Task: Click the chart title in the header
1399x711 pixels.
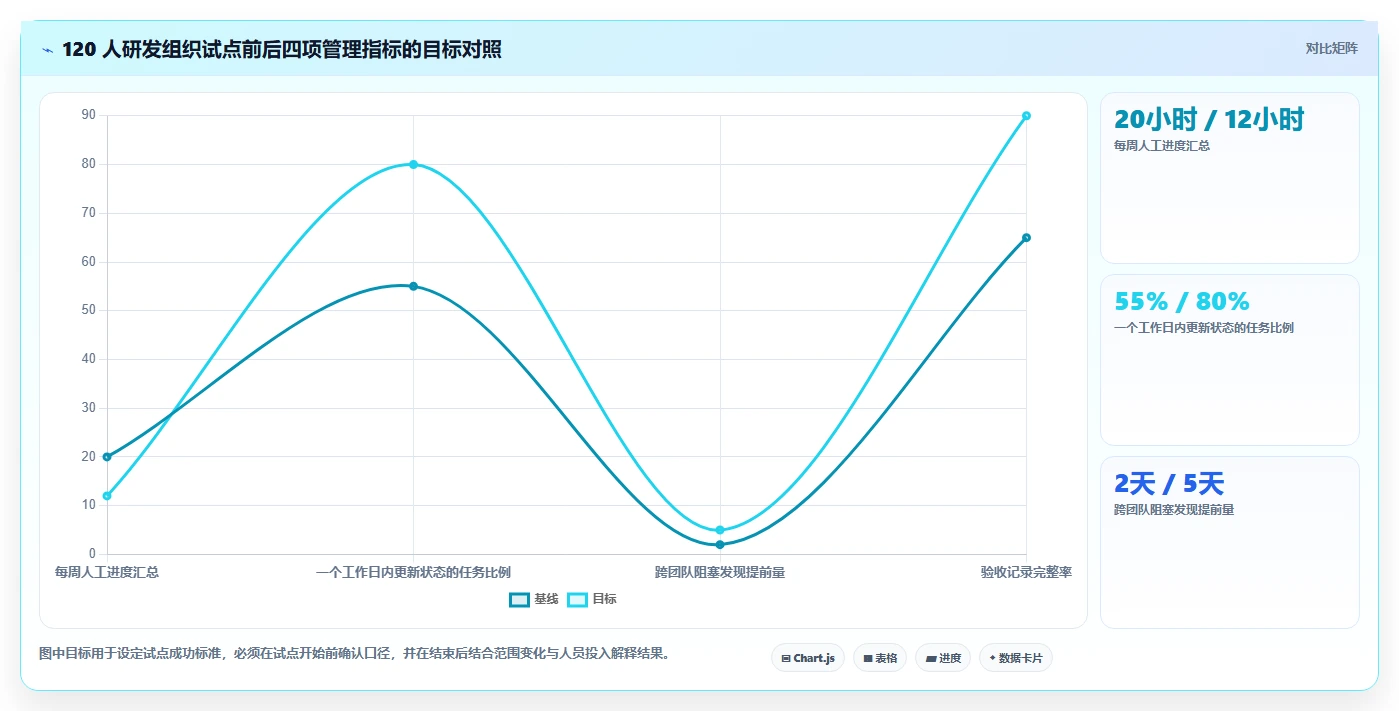Action: (282, 49)
